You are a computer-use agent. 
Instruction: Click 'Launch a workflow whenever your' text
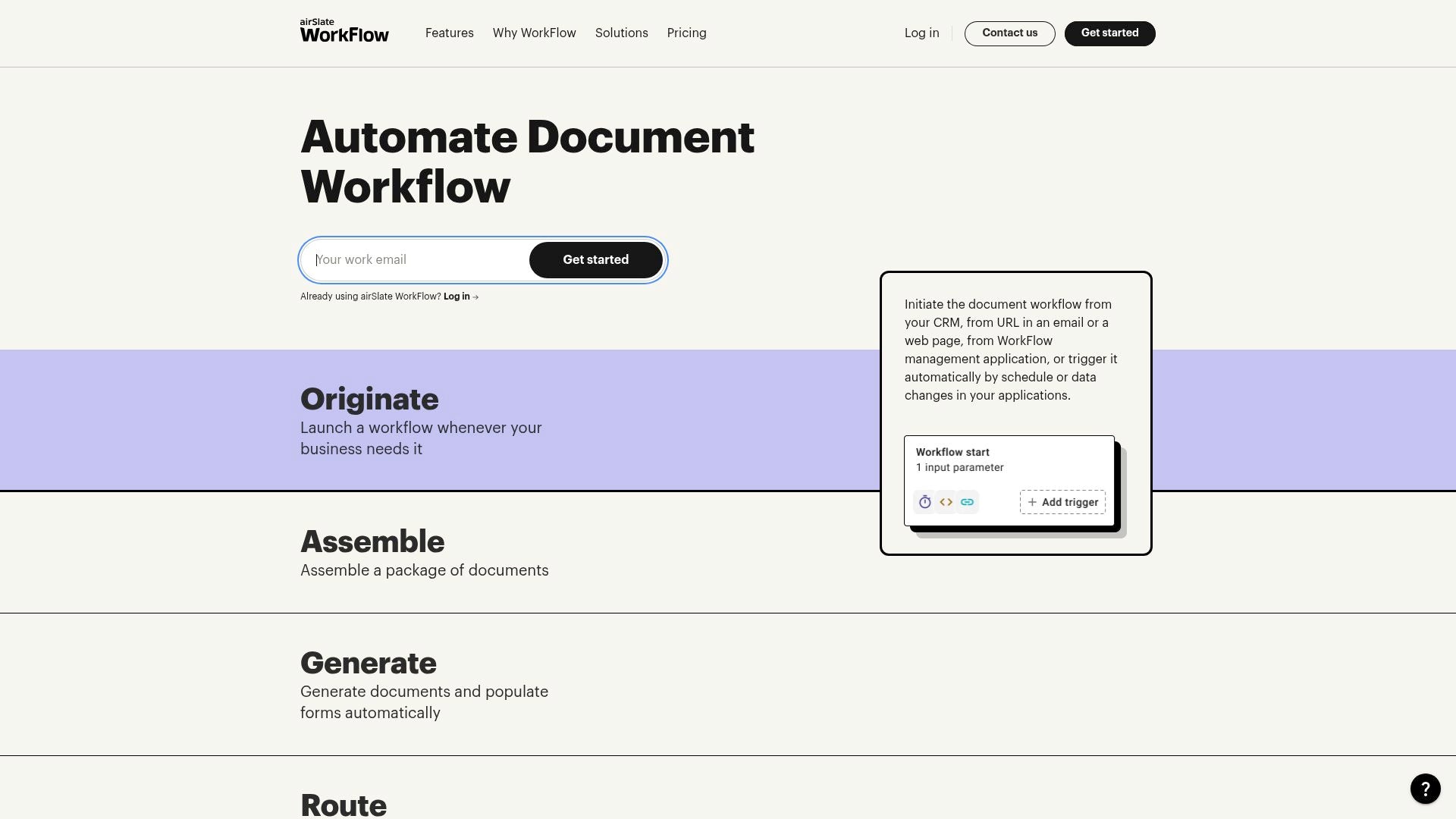coord(421,428)
